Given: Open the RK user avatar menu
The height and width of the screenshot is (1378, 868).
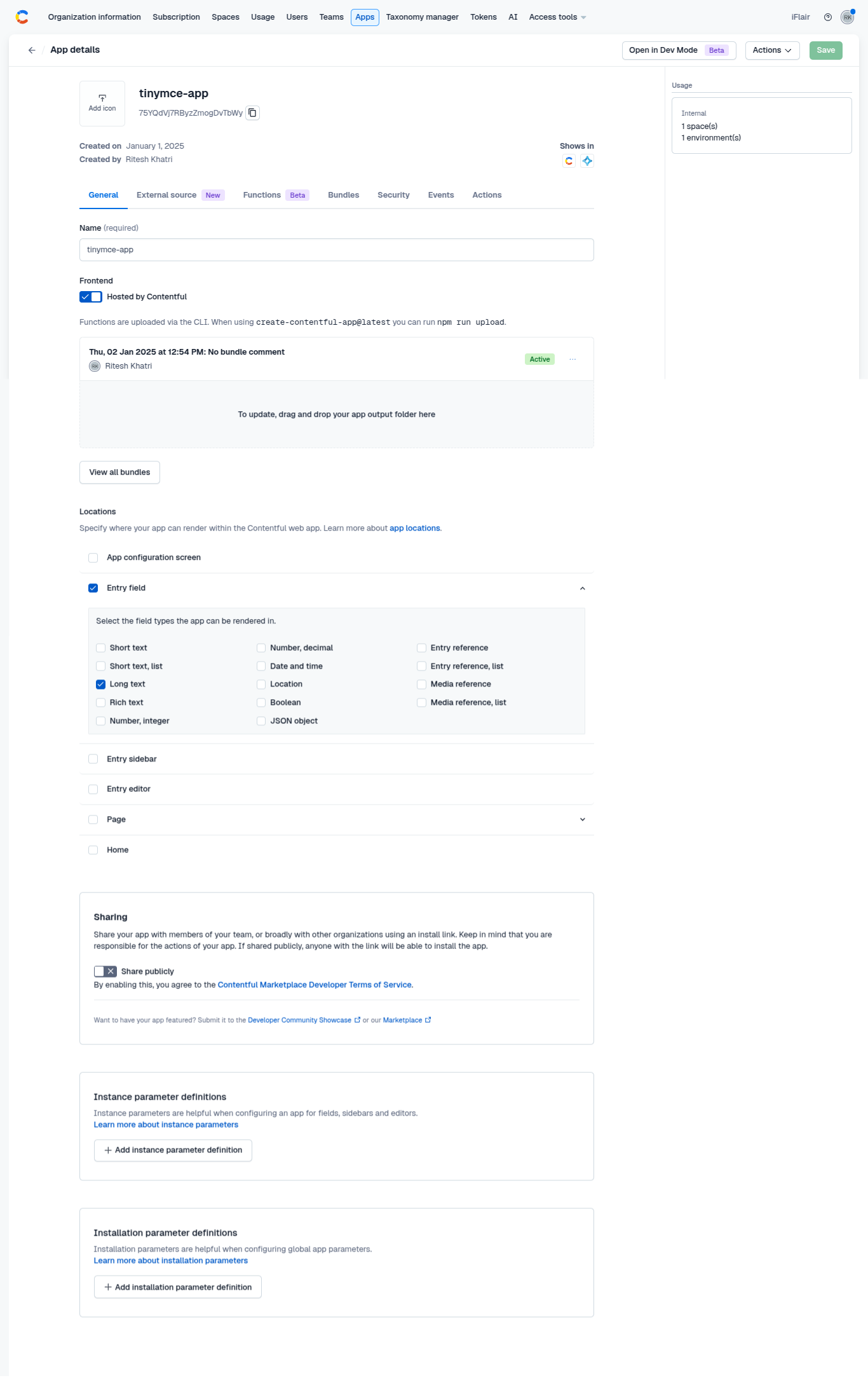Looking at the screenshot, I should click(848, 17).
